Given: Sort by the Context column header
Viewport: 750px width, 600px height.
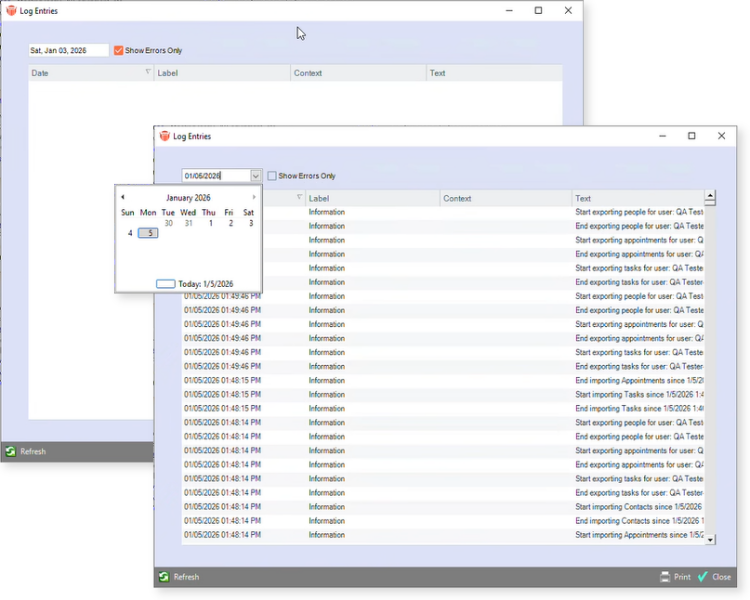Looking at the screenshot, I should 505,198.
